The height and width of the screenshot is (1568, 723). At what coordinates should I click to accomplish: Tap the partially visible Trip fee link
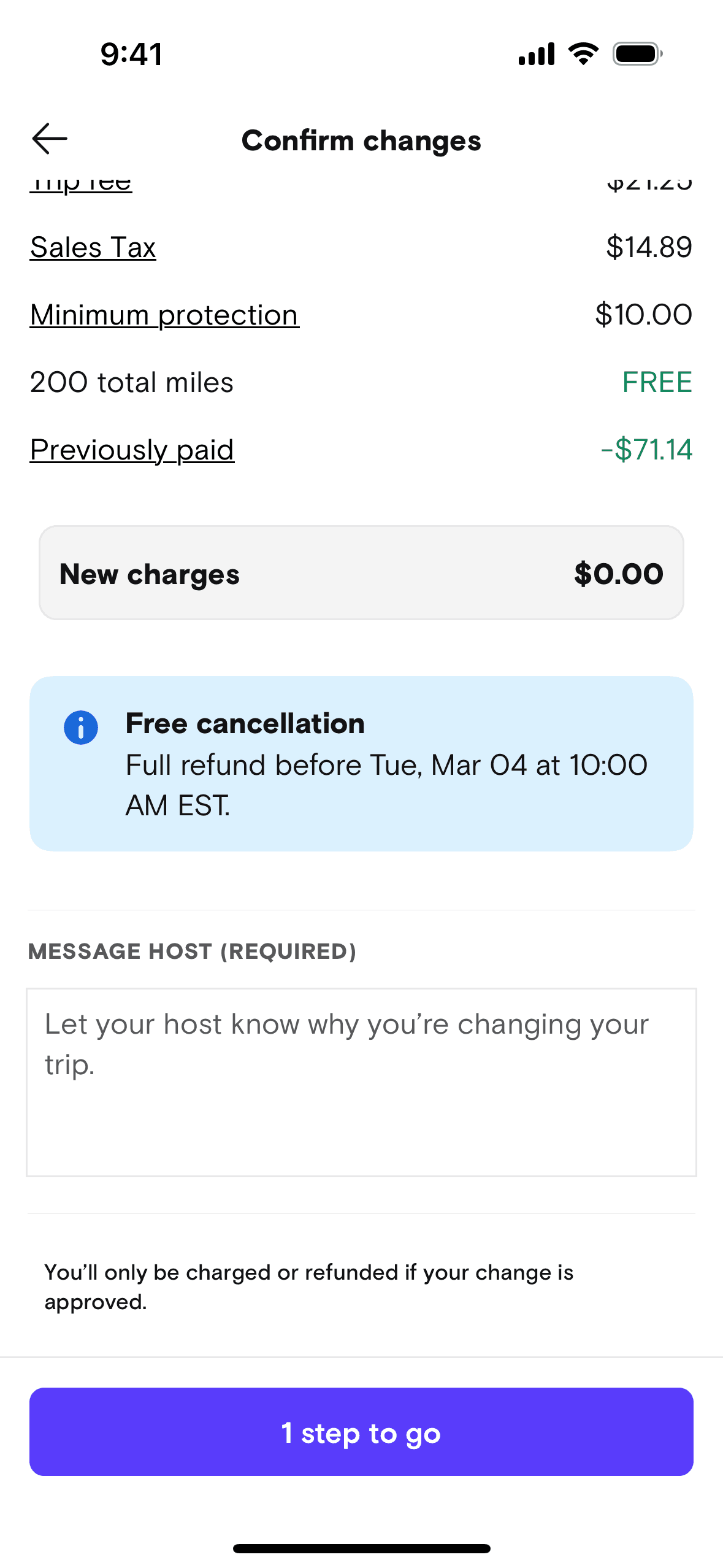click(x=81, y=183)
